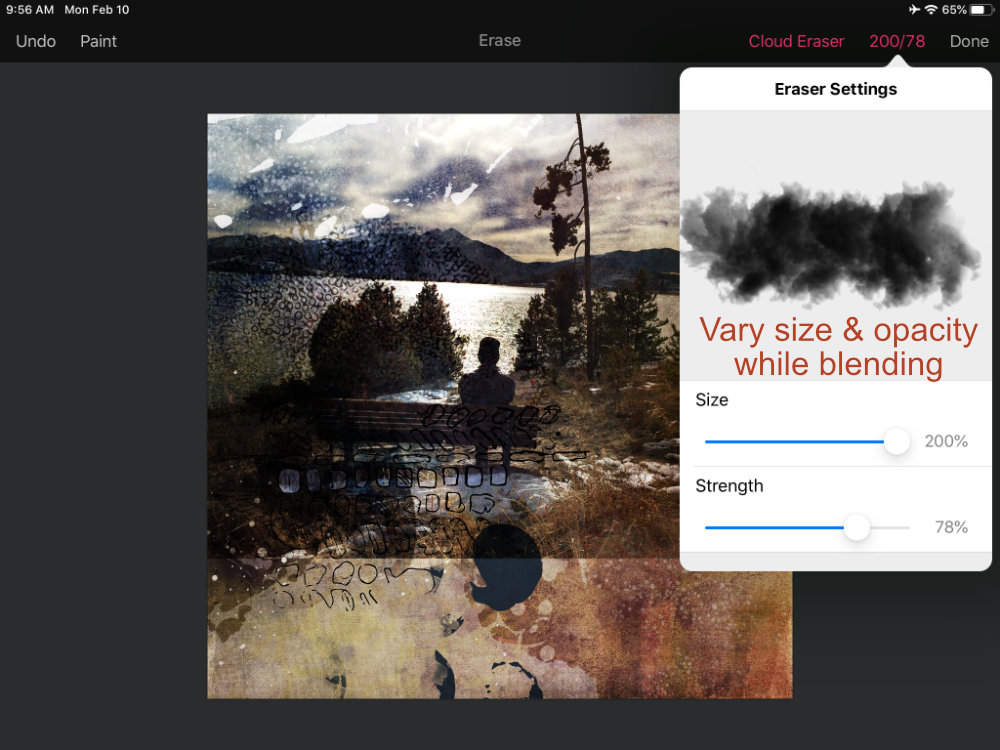Click the 65% battery percentage
The height and width of the screenshot is (750, 1000).
point(954,10)
